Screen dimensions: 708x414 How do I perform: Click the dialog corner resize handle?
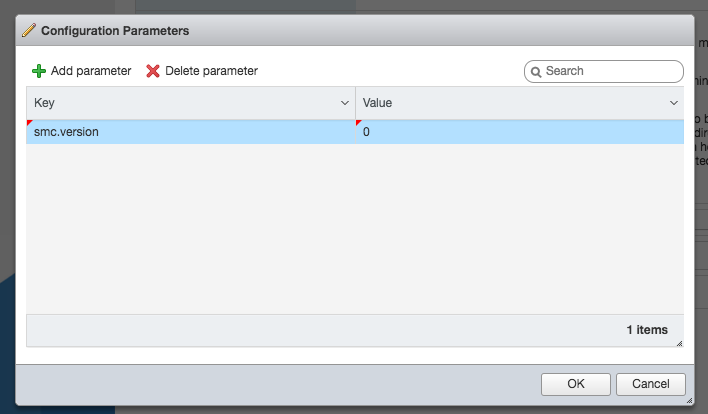689,400
